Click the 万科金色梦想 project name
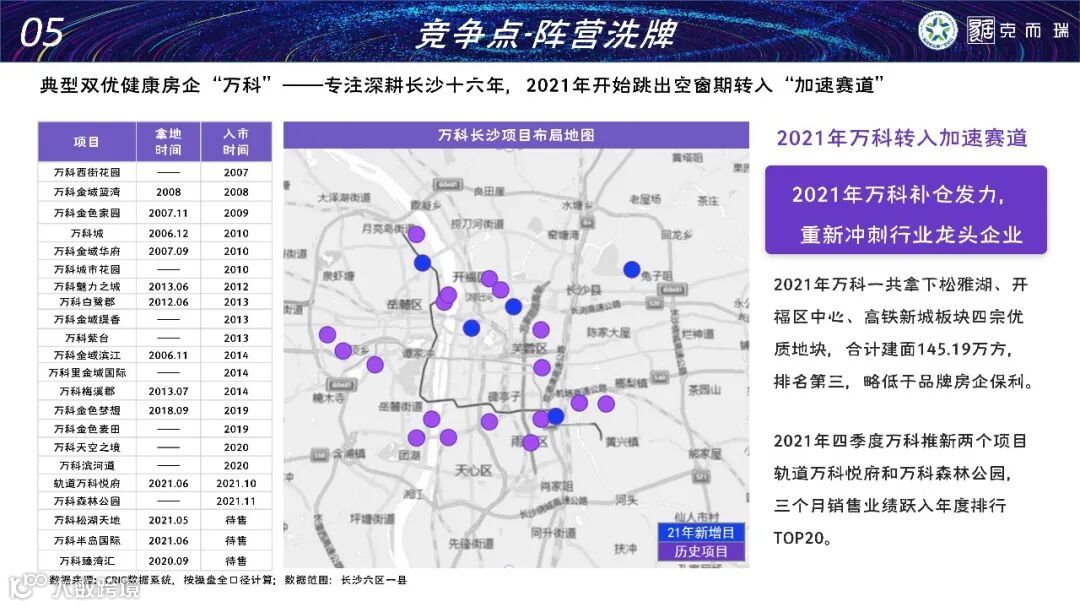The image size is (1080, 607). tap(87, 410)
